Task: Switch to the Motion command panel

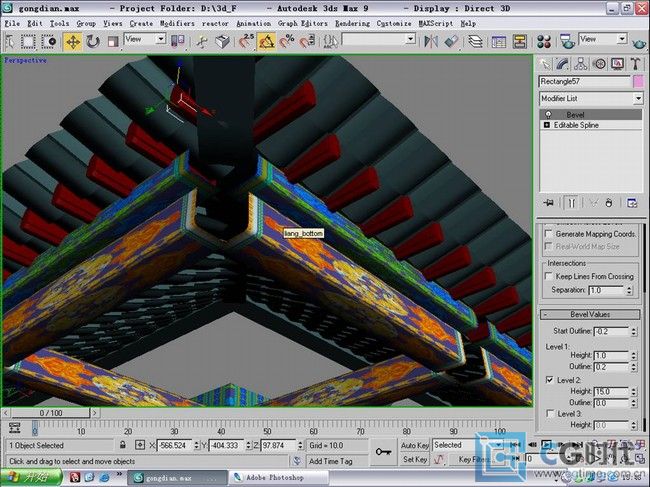Action: (599, 64)
